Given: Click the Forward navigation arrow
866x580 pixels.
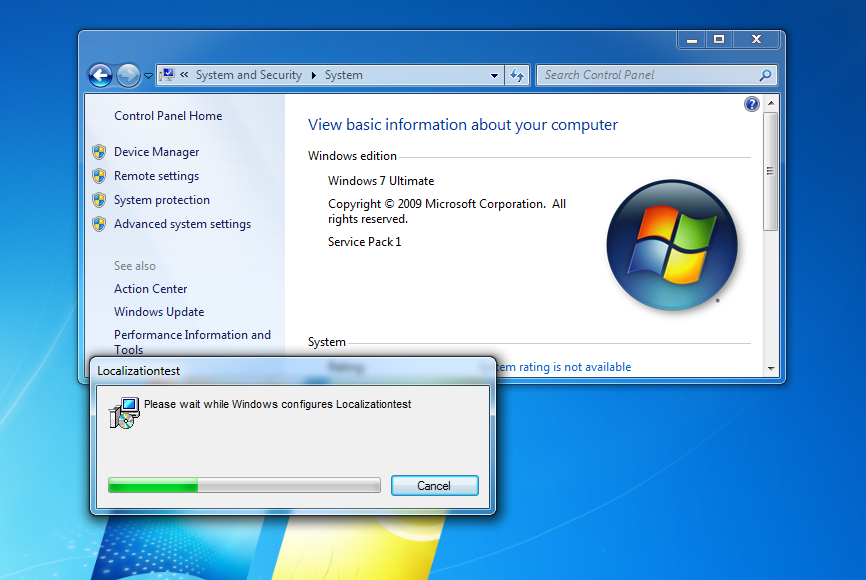Looking at the screenshot, I should point(128,75).
